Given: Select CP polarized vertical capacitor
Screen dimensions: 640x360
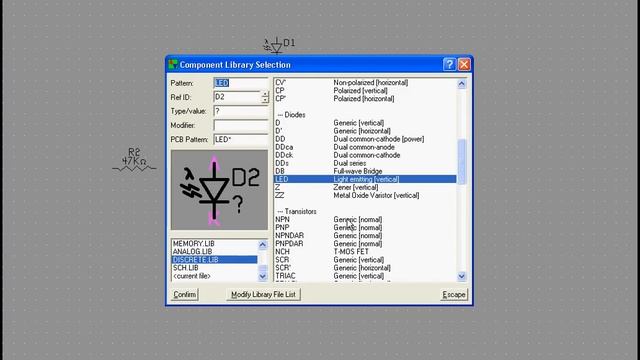Looking at the screenshot, I should coord(365,91).
